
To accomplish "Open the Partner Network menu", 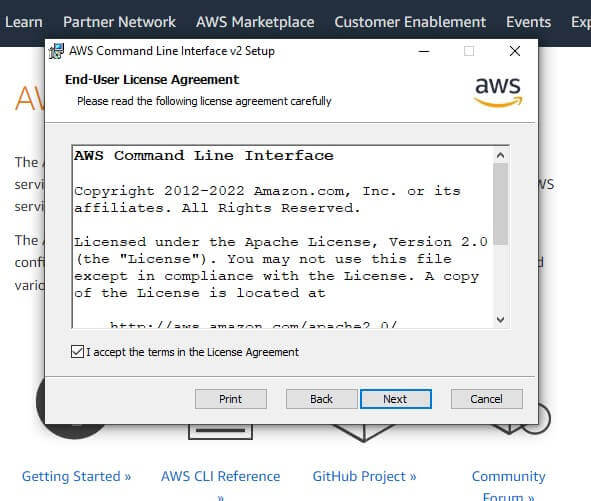I will click(119, 22).
